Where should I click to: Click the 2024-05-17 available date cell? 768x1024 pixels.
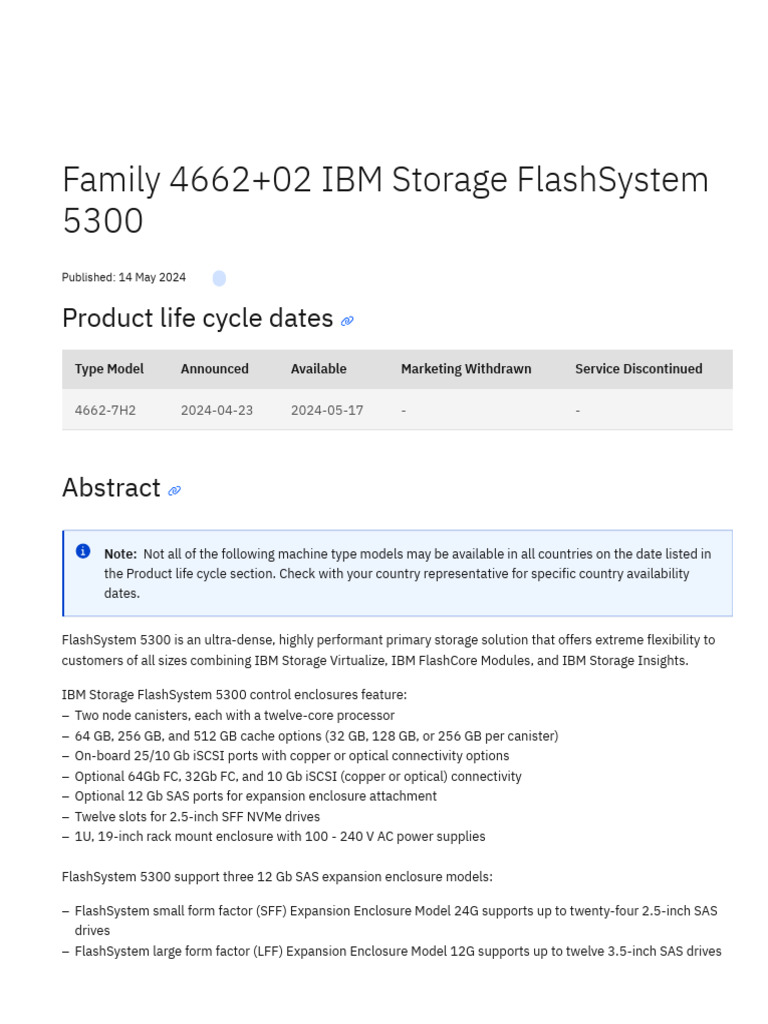coord(327,411)
